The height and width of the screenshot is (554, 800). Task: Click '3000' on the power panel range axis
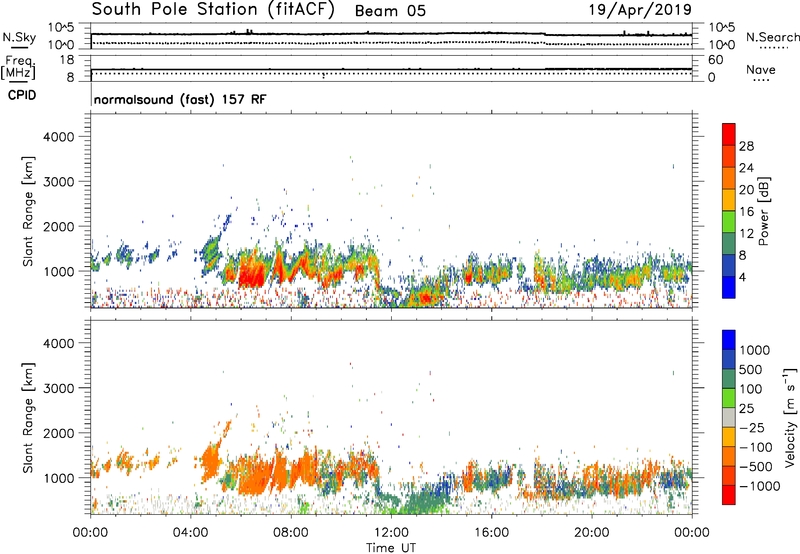[x=58, y=182]
